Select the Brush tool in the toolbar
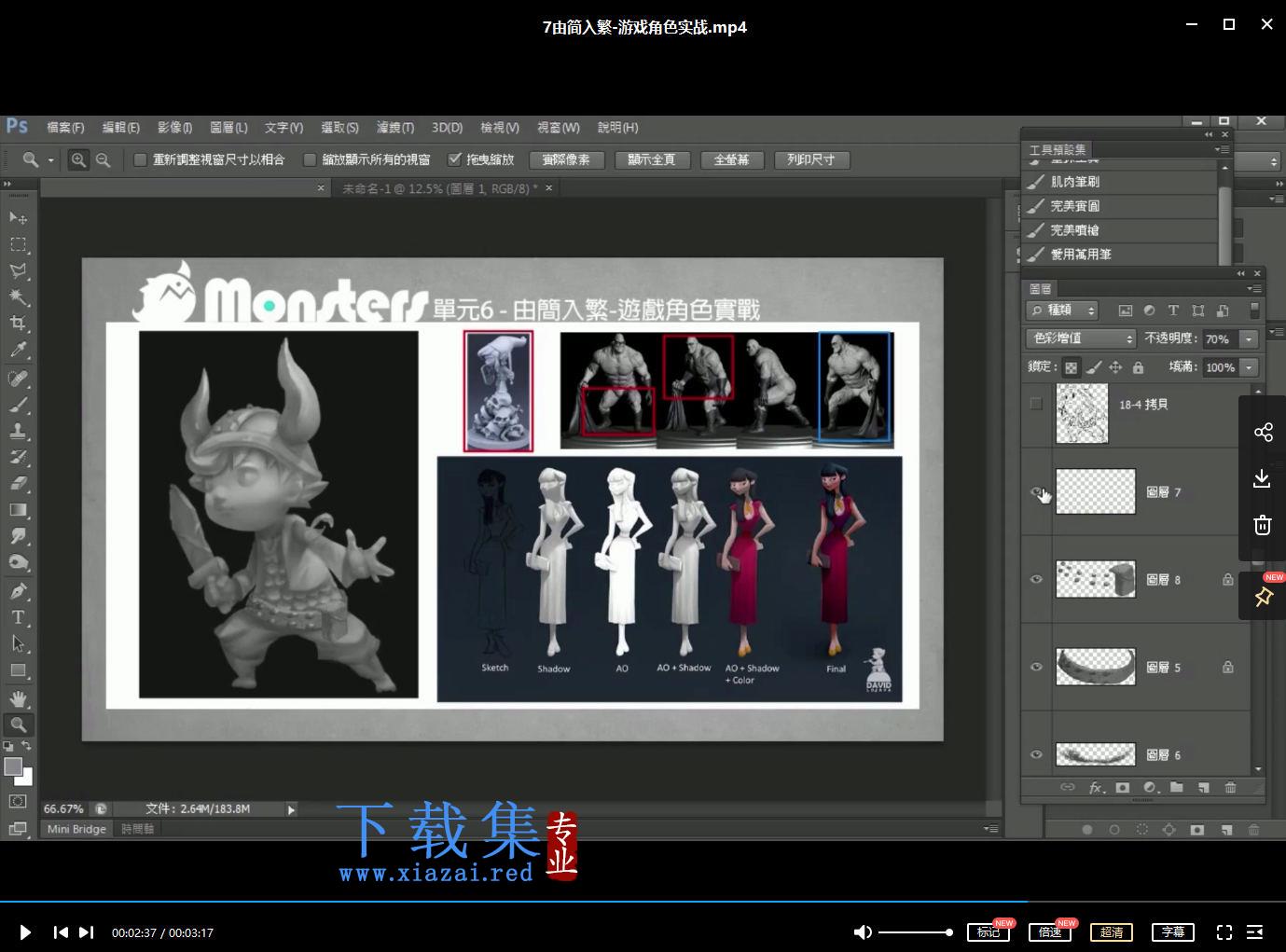This screenshot has width=1286, height=952. (x=18, y=405)
